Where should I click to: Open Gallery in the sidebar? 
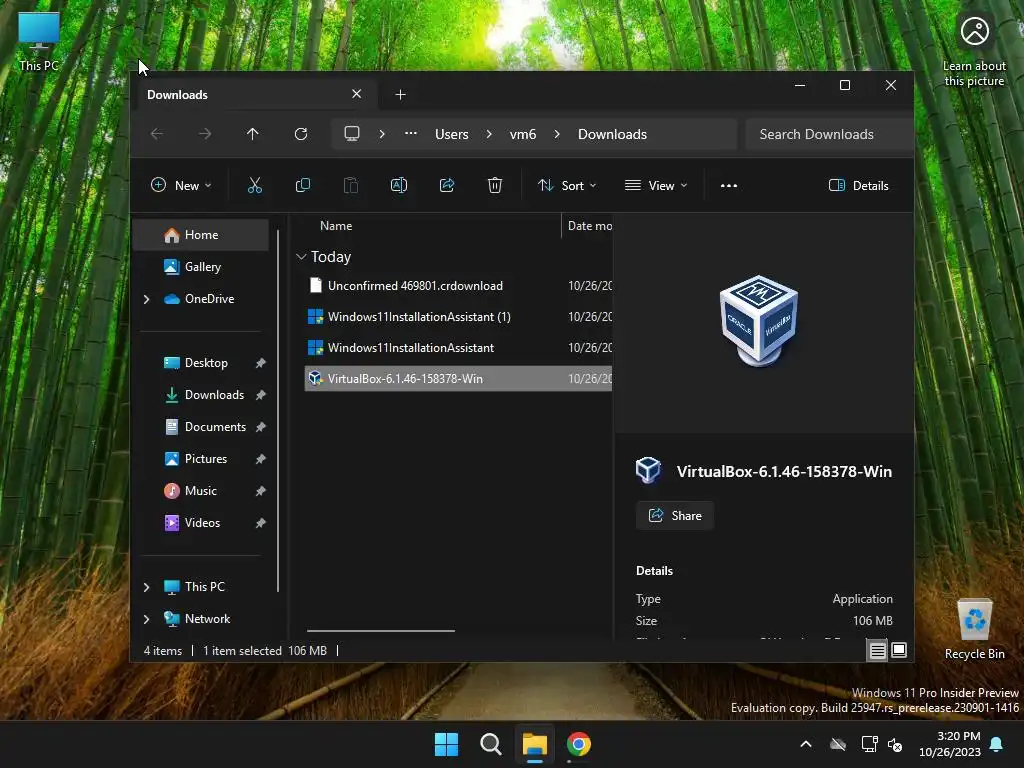201,266
